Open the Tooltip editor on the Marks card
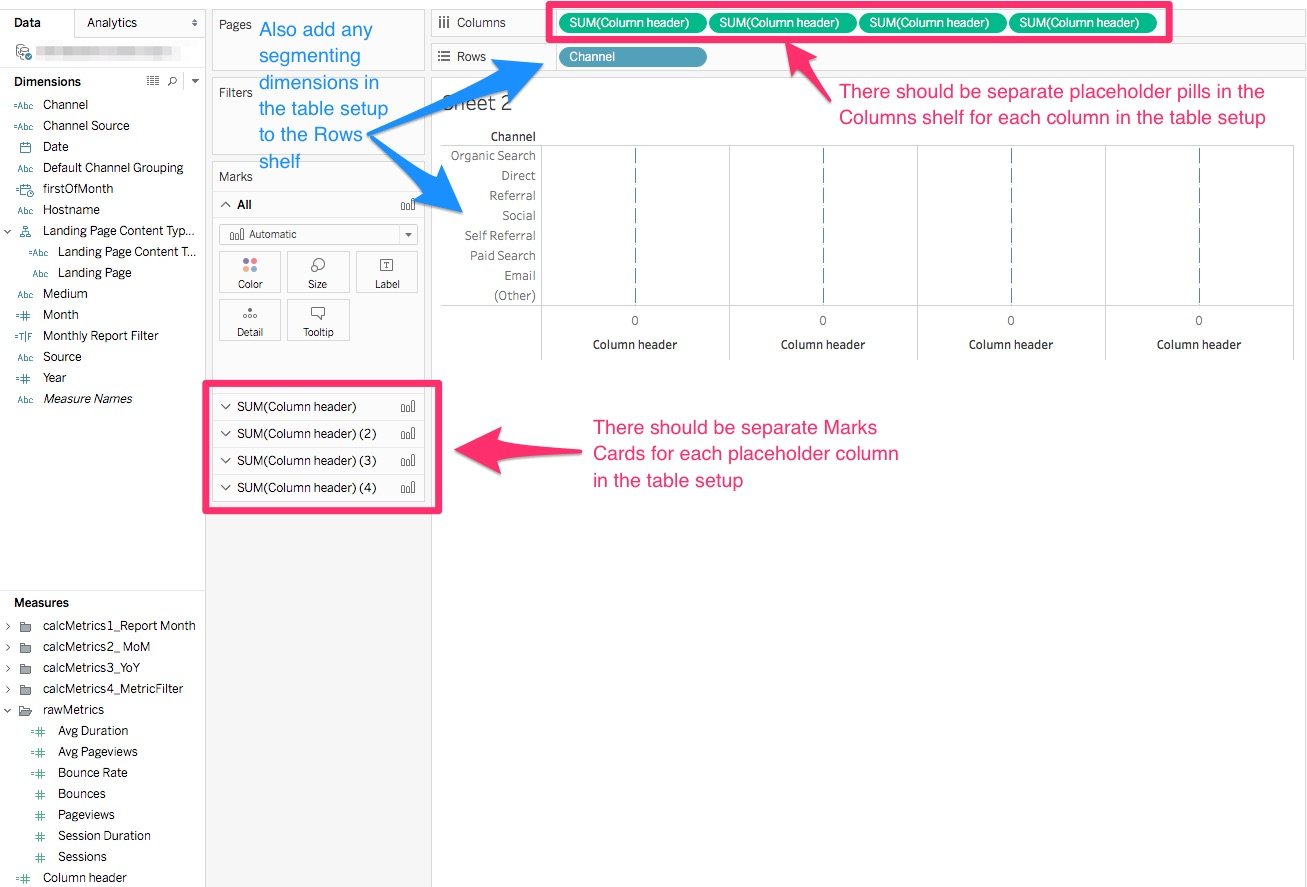The width and height of the screenshot is (1307, 887). 318,320
